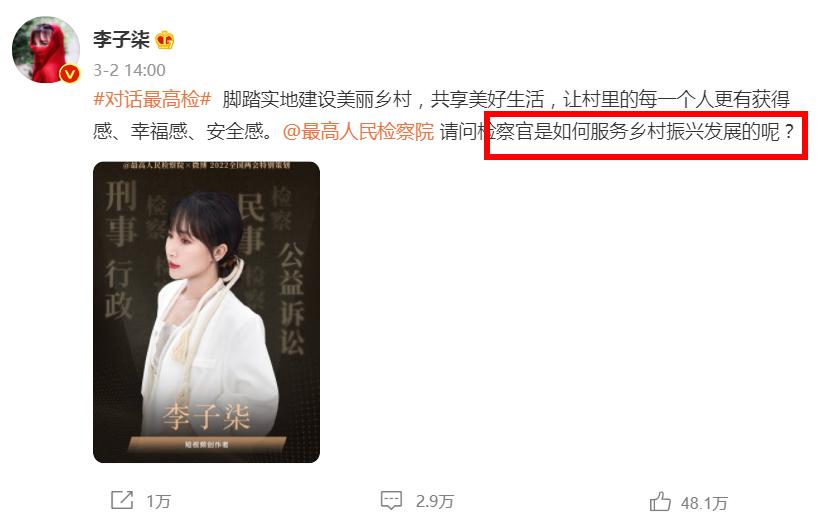This screenshot has height=524, width=826.
Task: Click the crown membership icon
Action: [165, 39]
